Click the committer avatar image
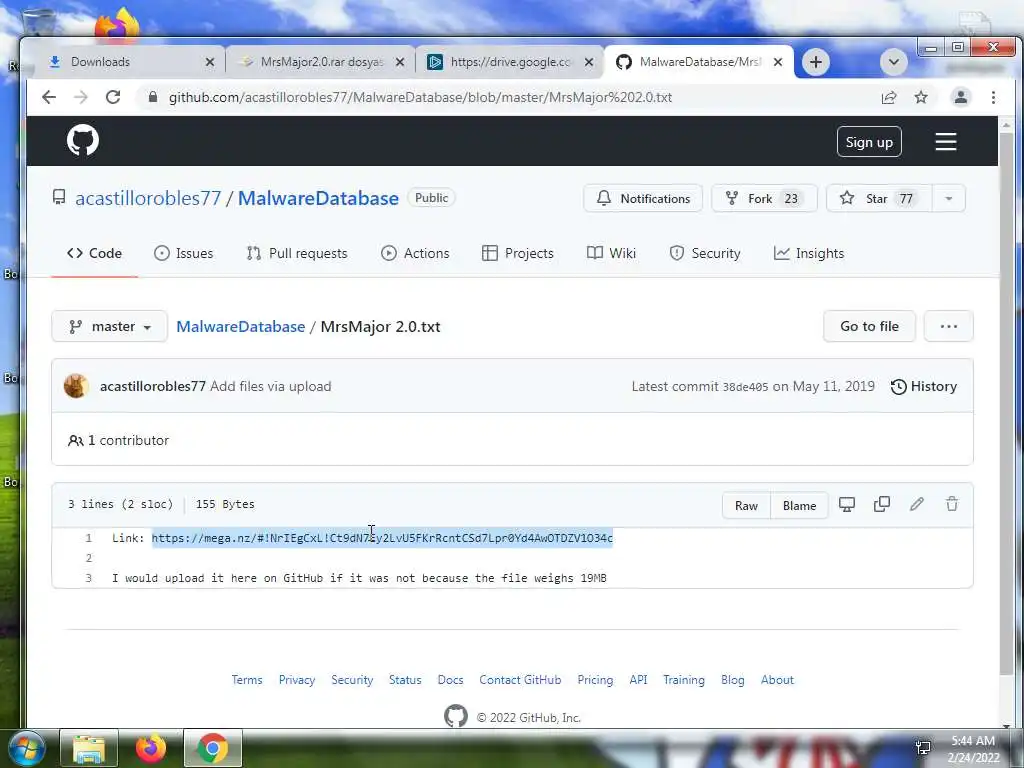 76,386
